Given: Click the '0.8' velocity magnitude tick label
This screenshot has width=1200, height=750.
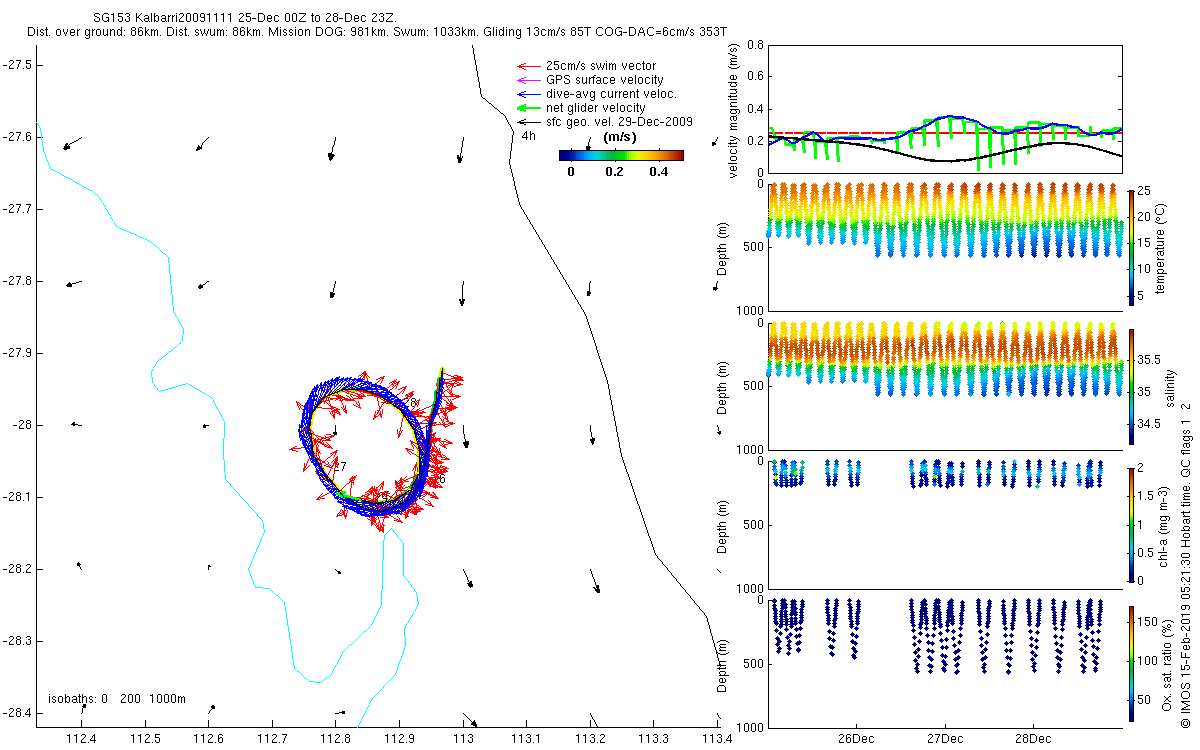Looking at the screenshot, I should pos(756,46).
